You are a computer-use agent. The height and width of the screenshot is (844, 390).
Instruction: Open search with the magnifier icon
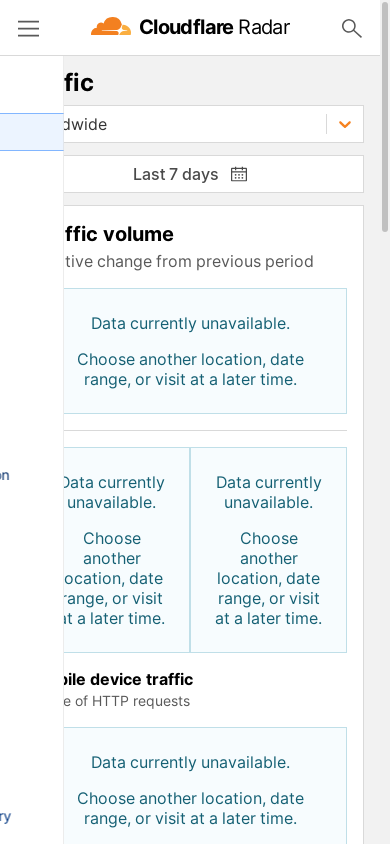(352, 28)
